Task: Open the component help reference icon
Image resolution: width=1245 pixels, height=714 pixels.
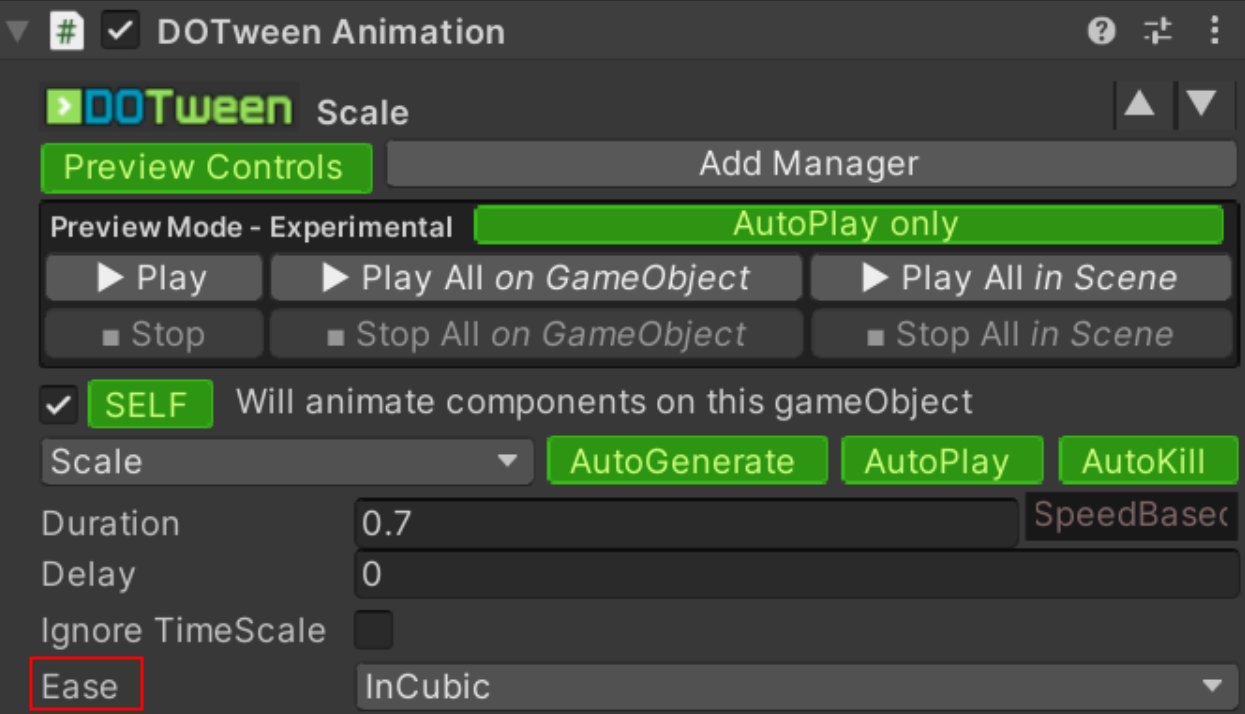Action: tap(1101, 31)
